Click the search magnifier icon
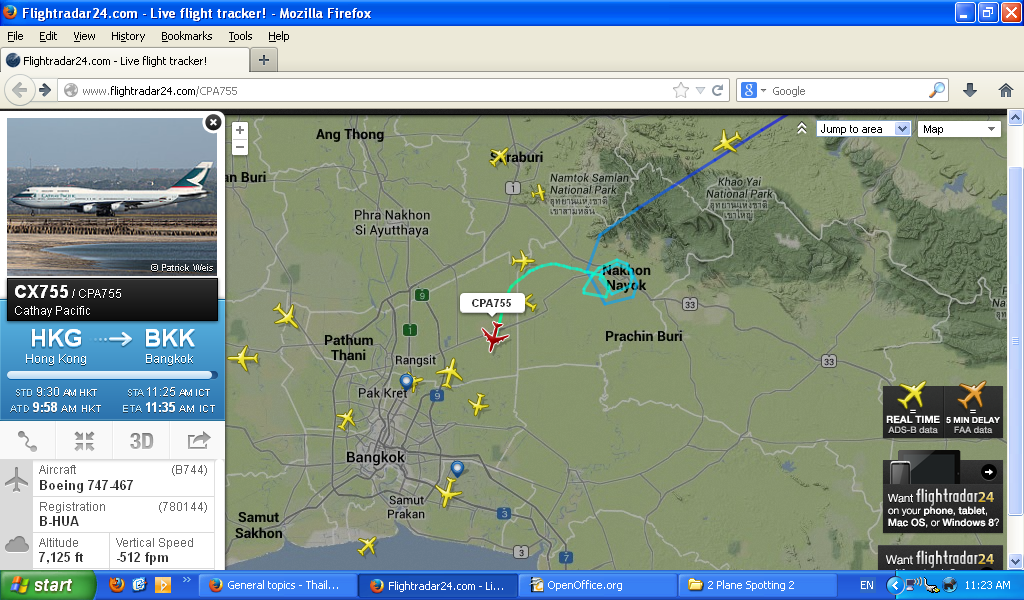This screenshot has width=1024, height=600. point(936,90)
